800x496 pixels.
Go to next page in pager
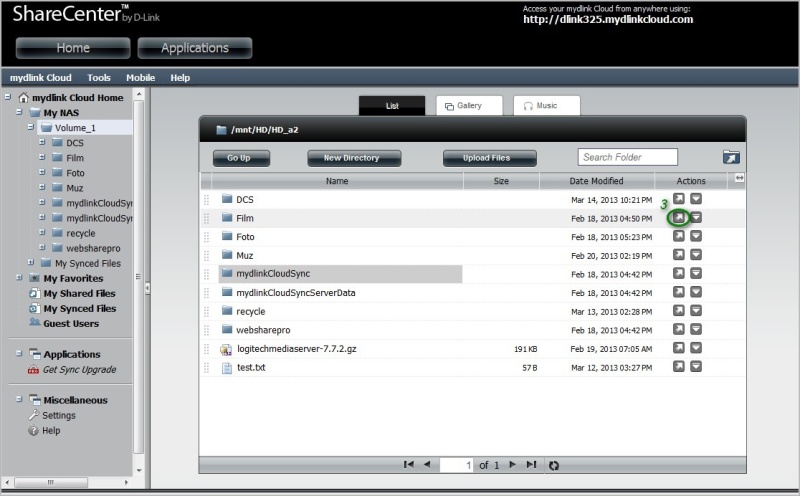pyautogui.click(x=513, y=464)
